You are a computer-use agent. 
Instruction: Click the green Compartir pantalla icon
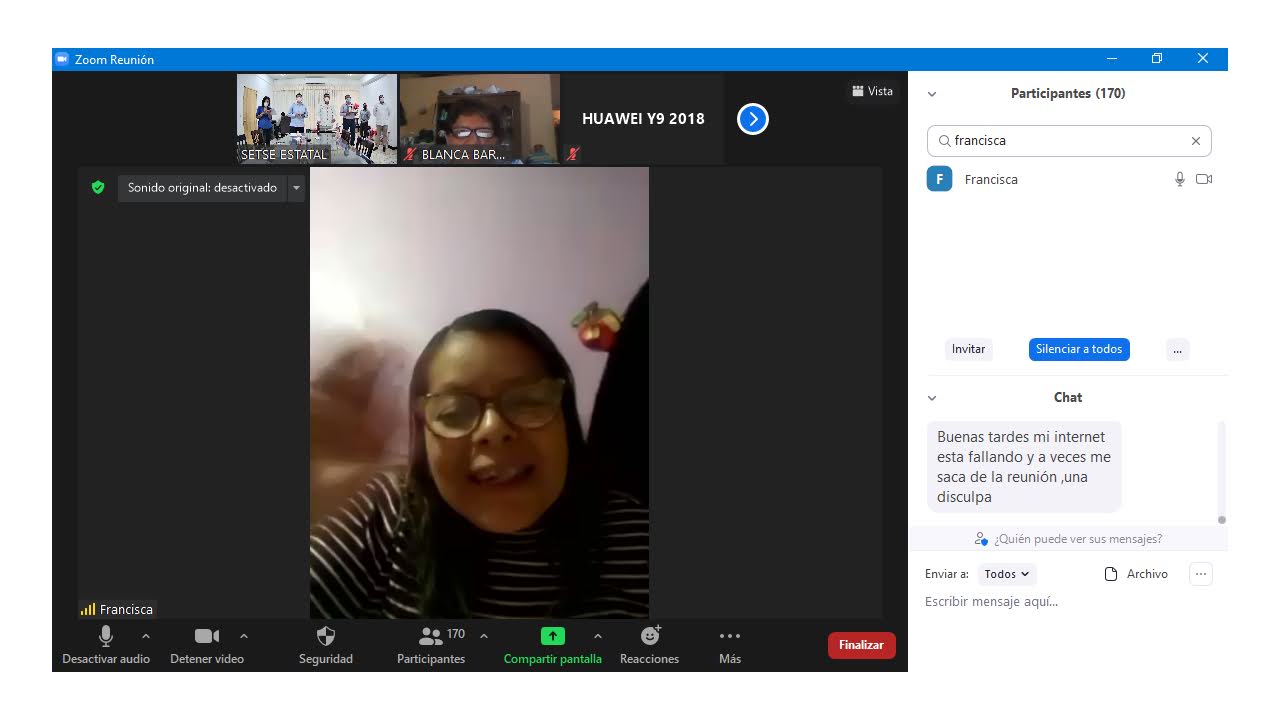[x=552, y=636]
